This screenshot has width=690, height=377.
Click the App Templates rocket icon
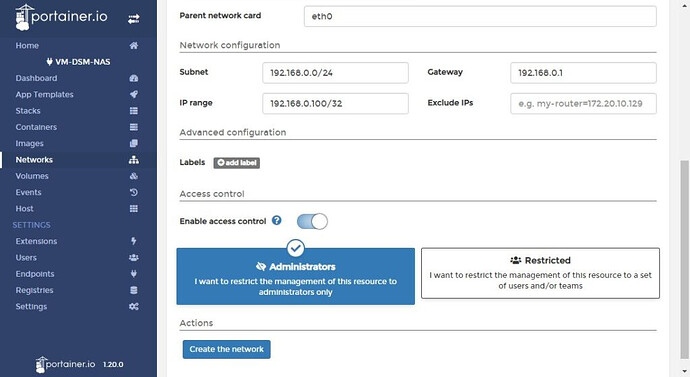pos(134,94)
